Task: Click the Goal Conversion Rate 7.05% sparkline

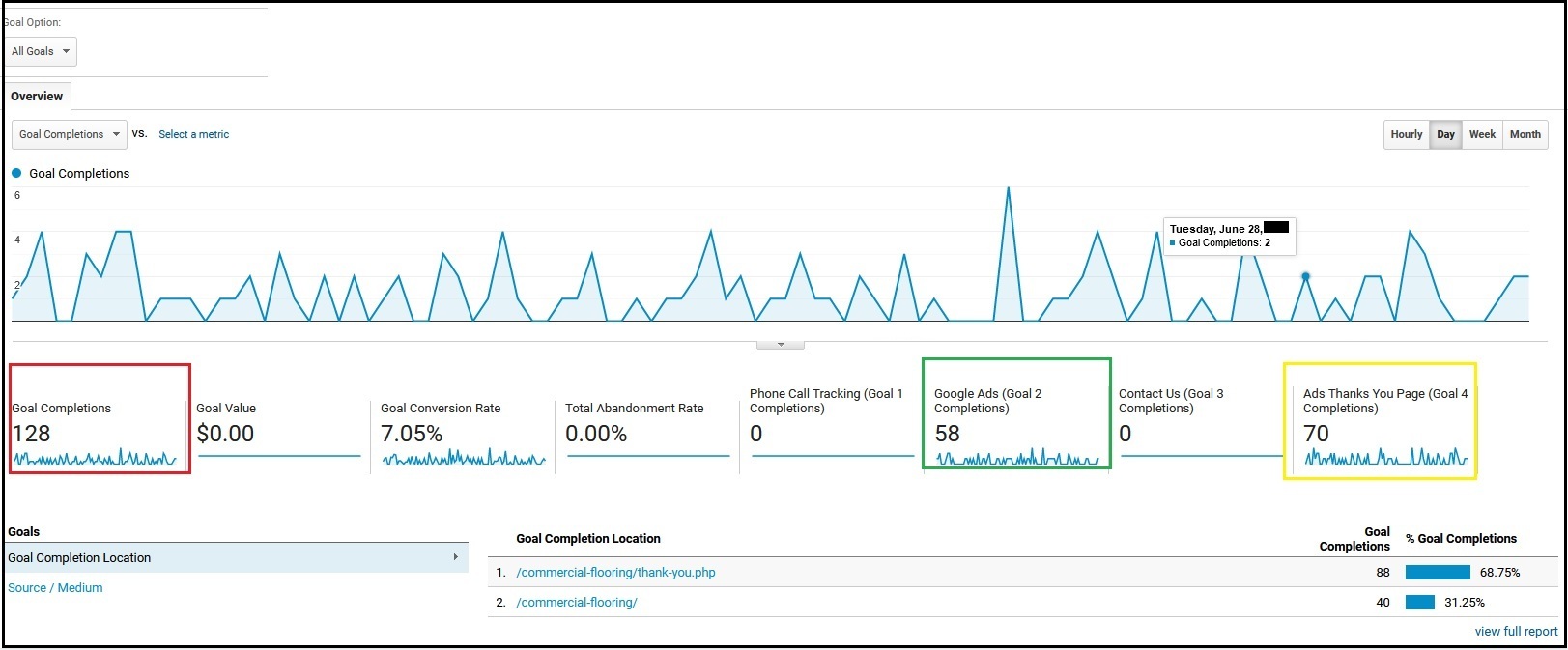Action: [x=464, y=458]
